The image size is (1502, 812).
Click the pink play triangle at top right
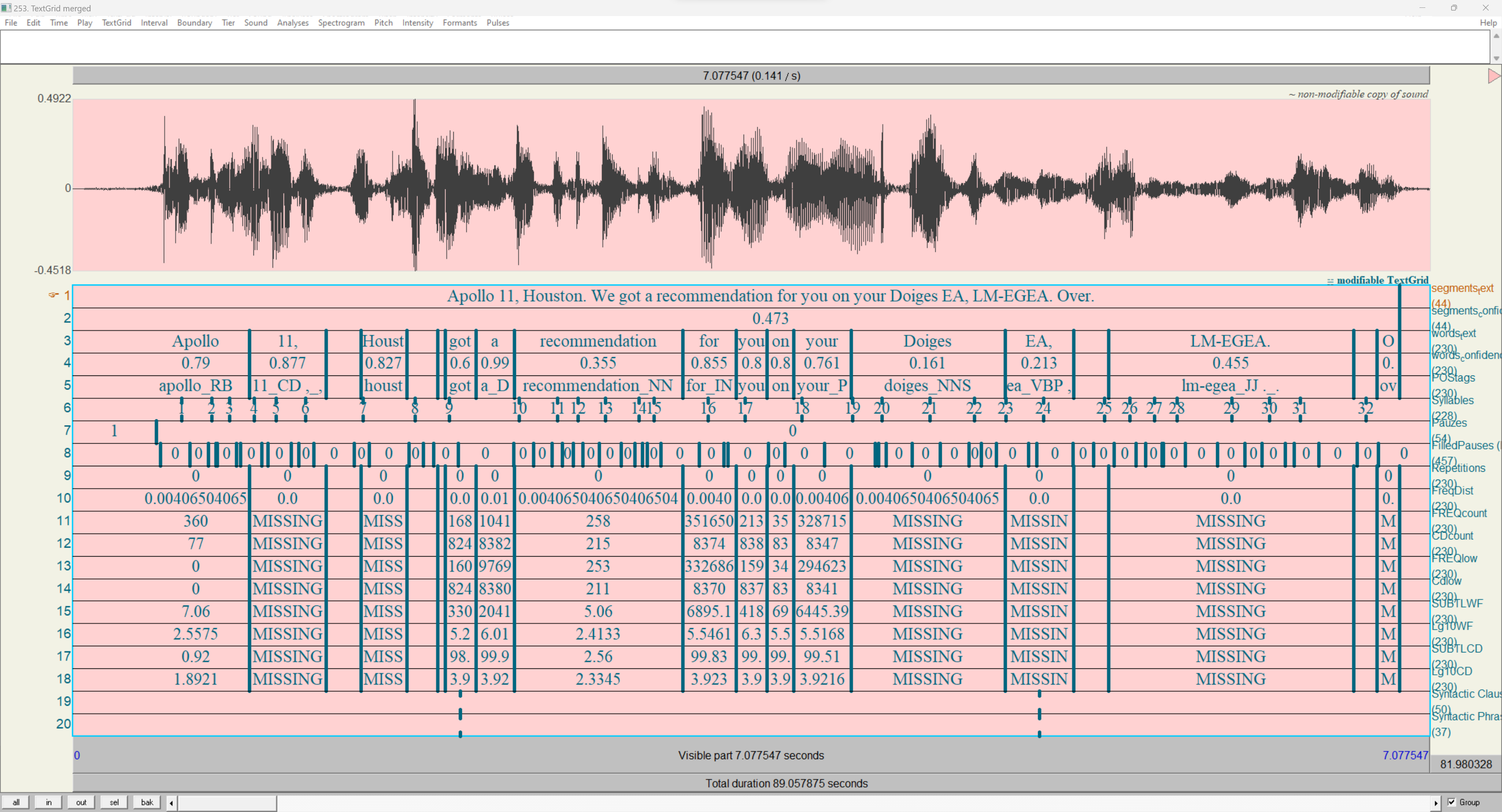(x=1493, y=76)
